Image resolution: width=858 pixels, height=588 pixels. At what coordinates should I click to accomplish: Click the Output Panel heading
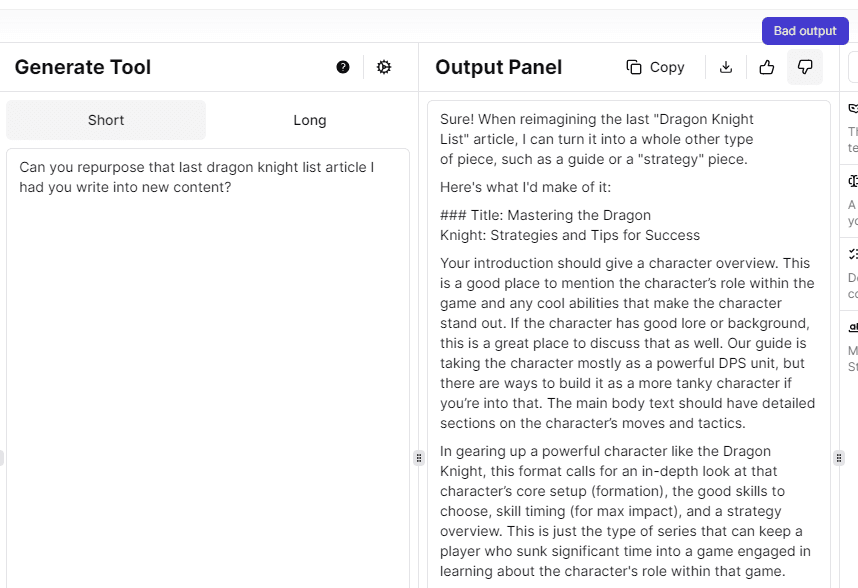498,67
